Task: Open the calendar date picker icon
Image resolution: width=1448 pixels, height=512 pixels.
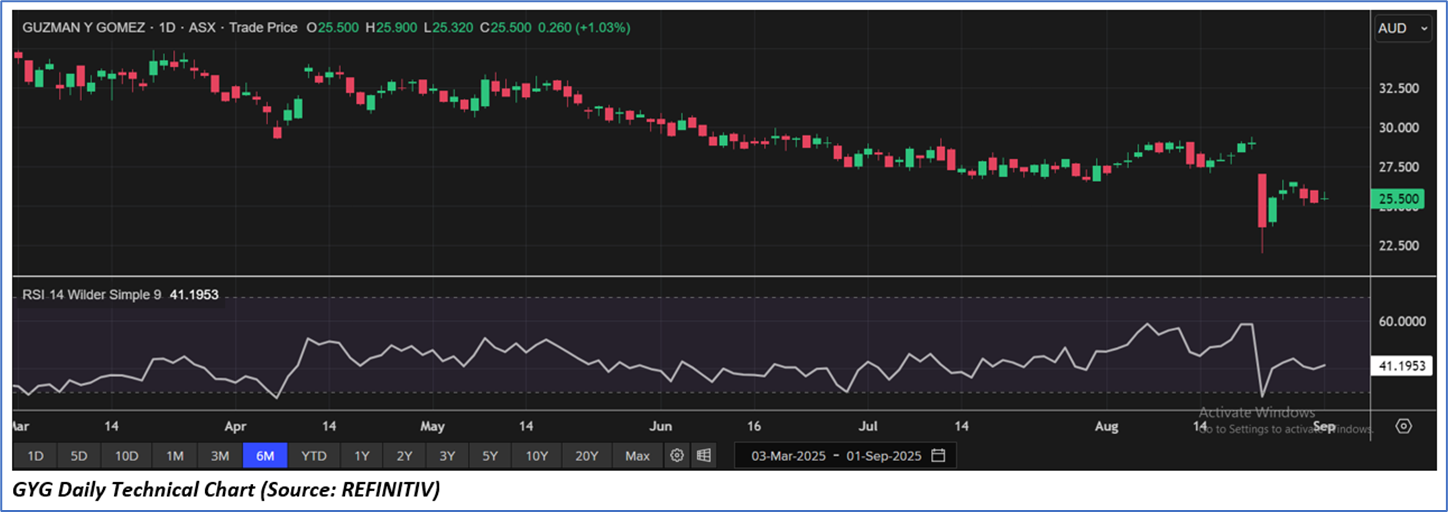Action: click(x=938, y=456)
